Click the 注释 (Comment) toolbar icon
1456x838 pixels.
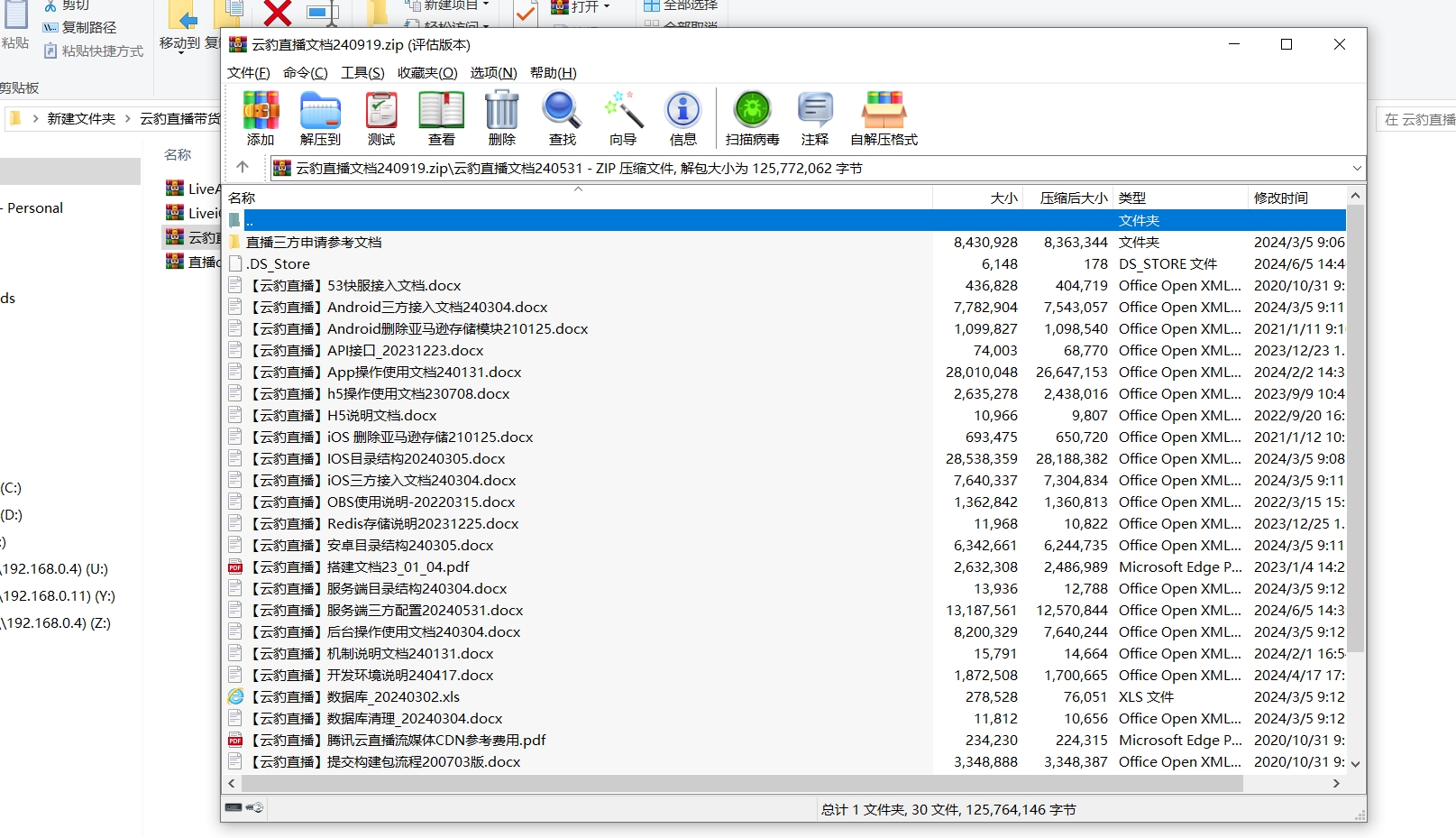click(815, 118)
